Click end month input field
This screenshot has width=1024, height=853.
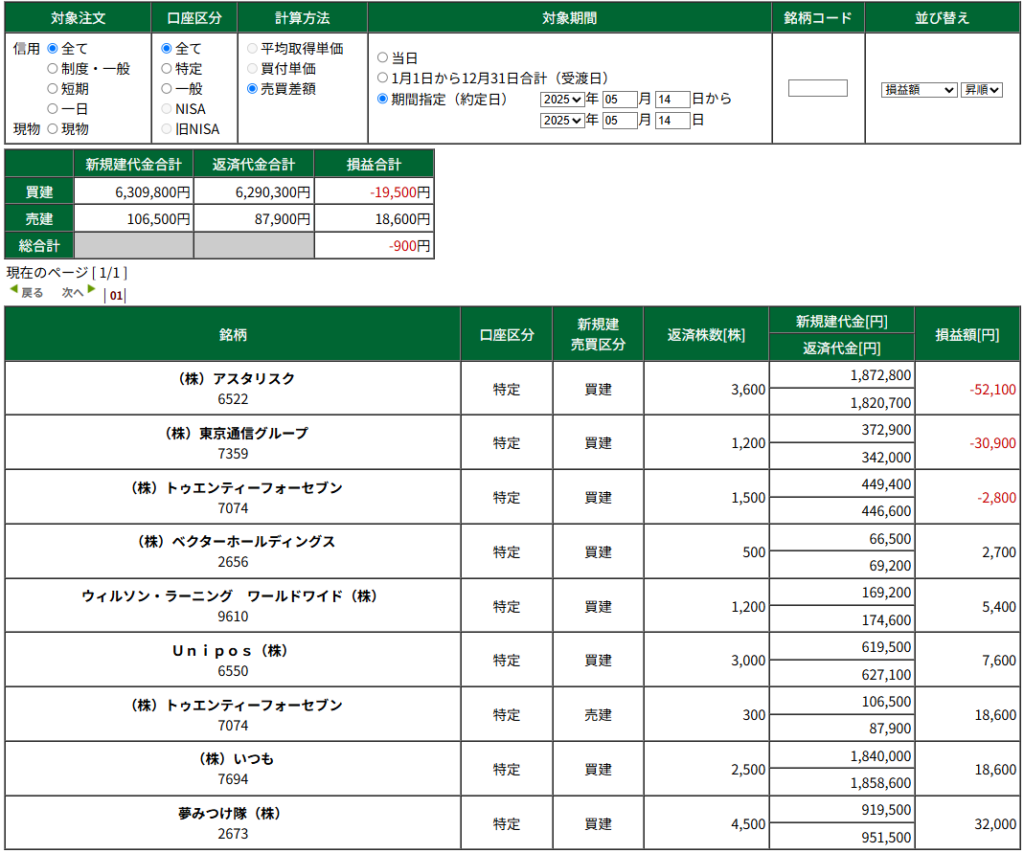[x=619, y=120]
